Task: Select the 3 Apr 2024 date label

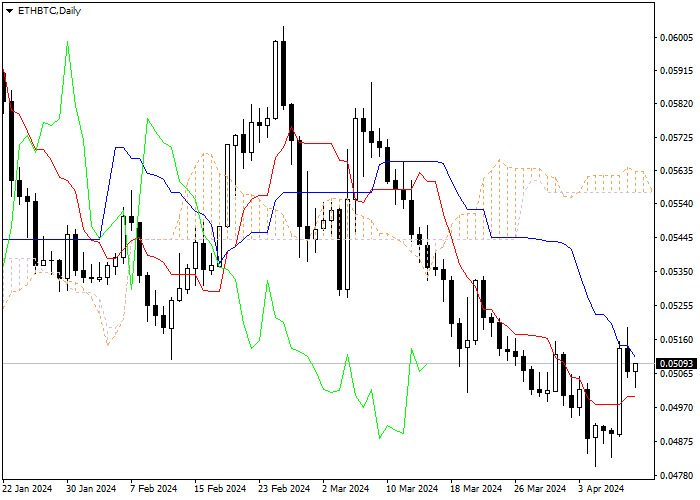Action: [601, 488]
